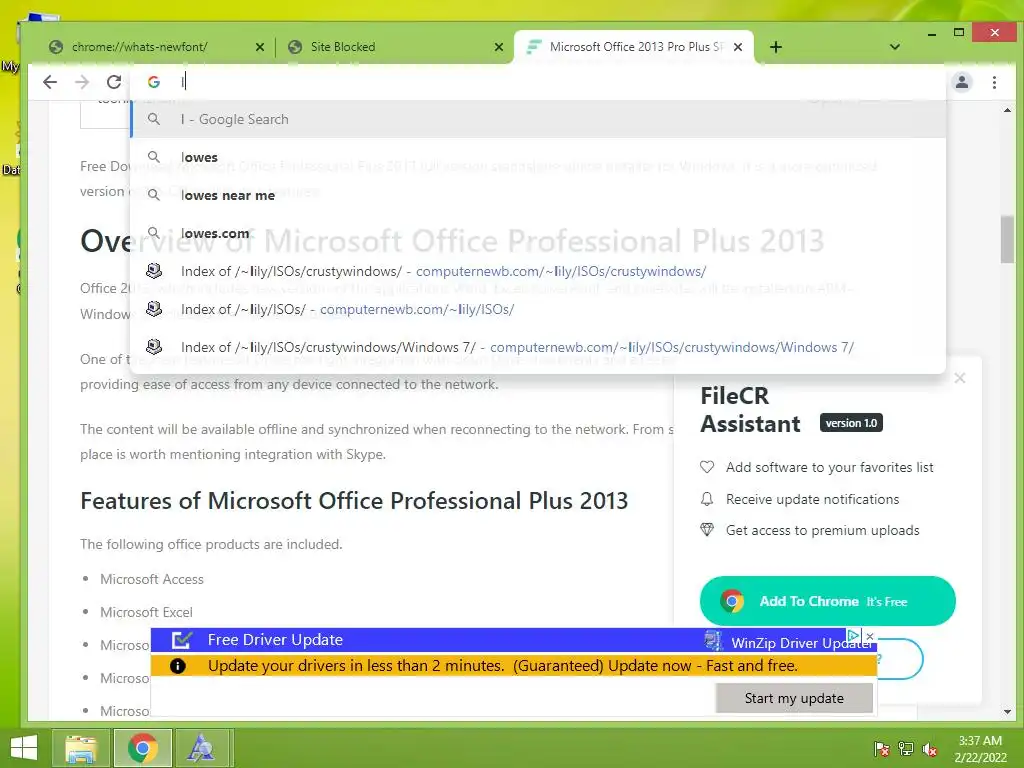1024x768 pixels.
Task: Click "Add software to your favorites list" text
Action: point(829,467)
